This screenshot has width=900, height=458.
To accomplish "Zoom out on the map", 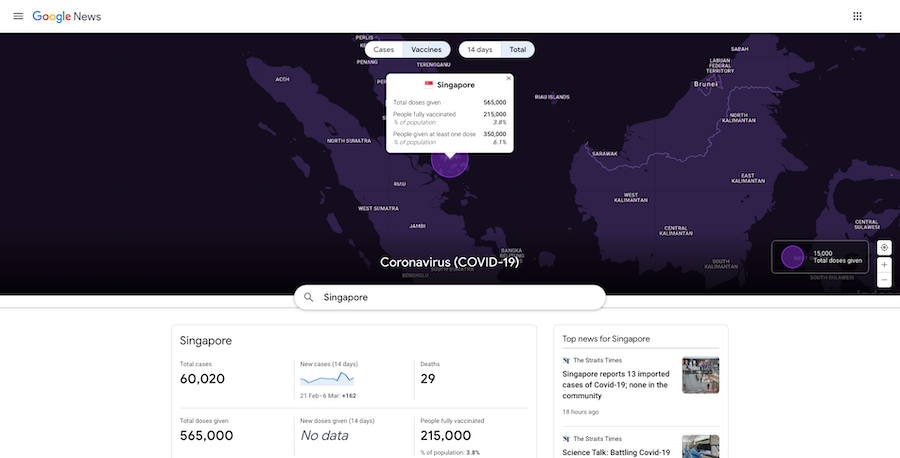I will pyautogui.click(x=884, y=280).
